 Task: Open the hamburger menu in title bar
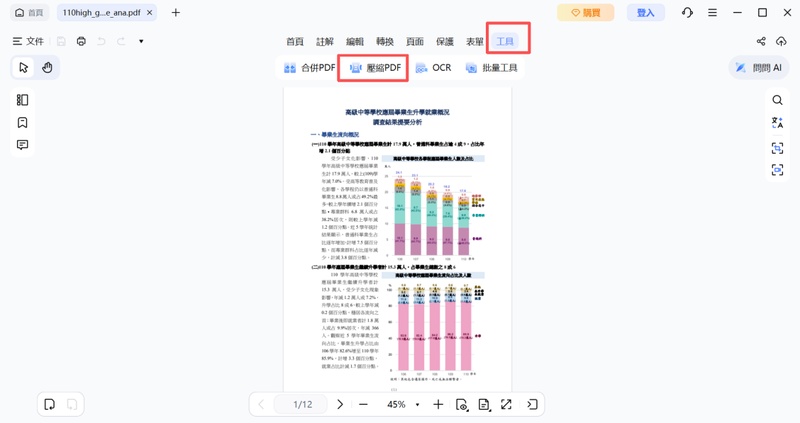pos(712,13)
